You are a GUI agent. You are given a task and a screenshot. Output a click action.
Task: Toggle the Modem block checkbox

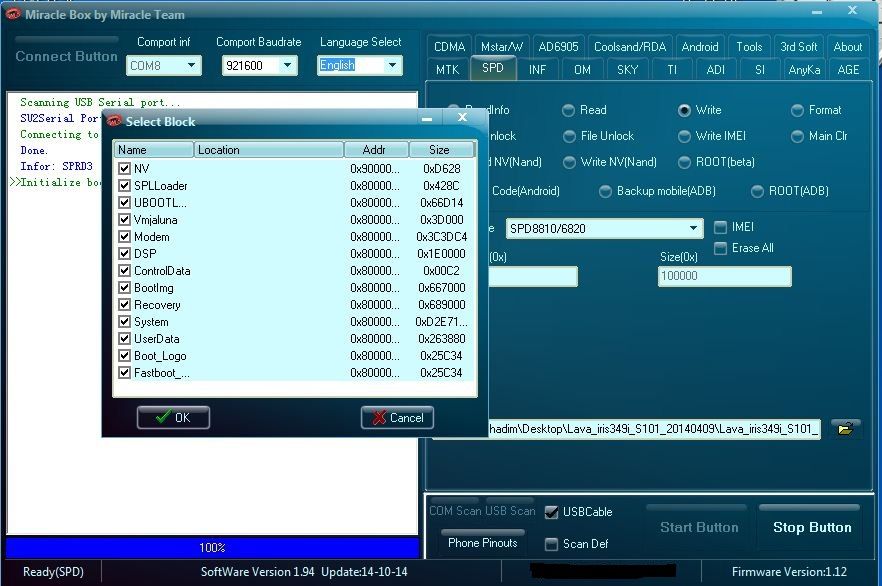tap(124, 237)
